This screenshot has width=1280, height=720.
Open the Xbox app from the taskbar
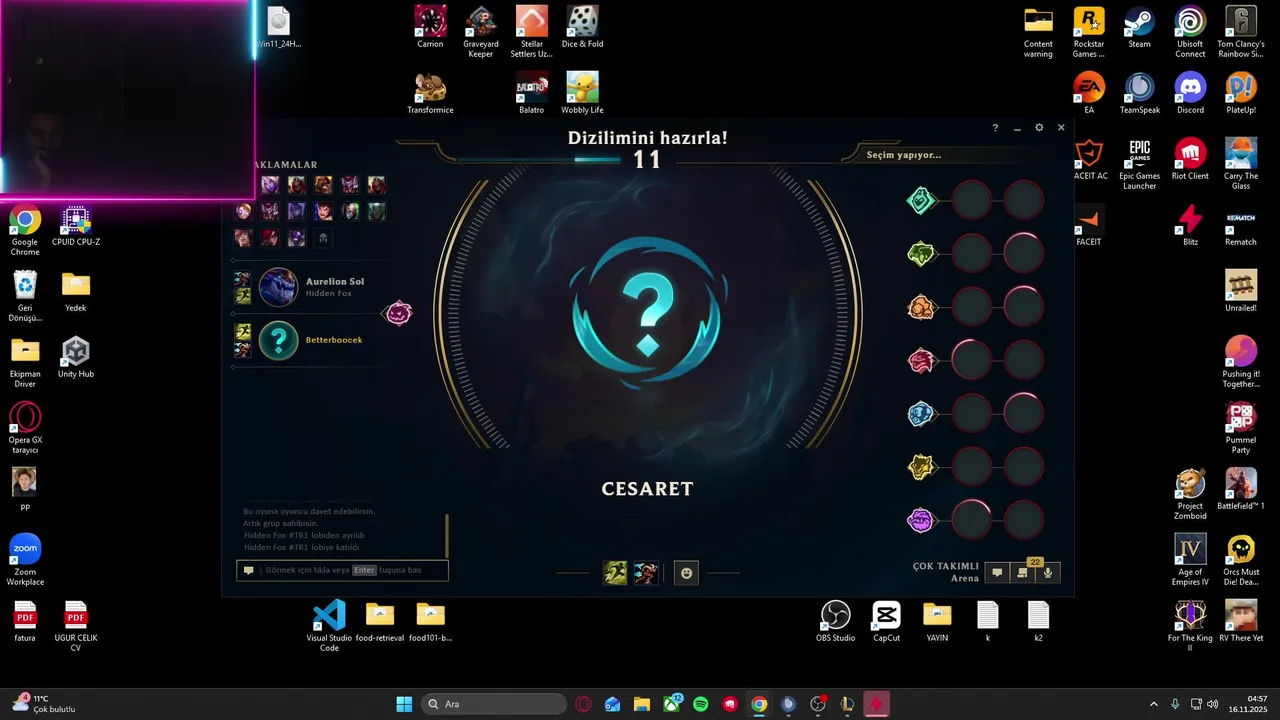coord(672,704)
